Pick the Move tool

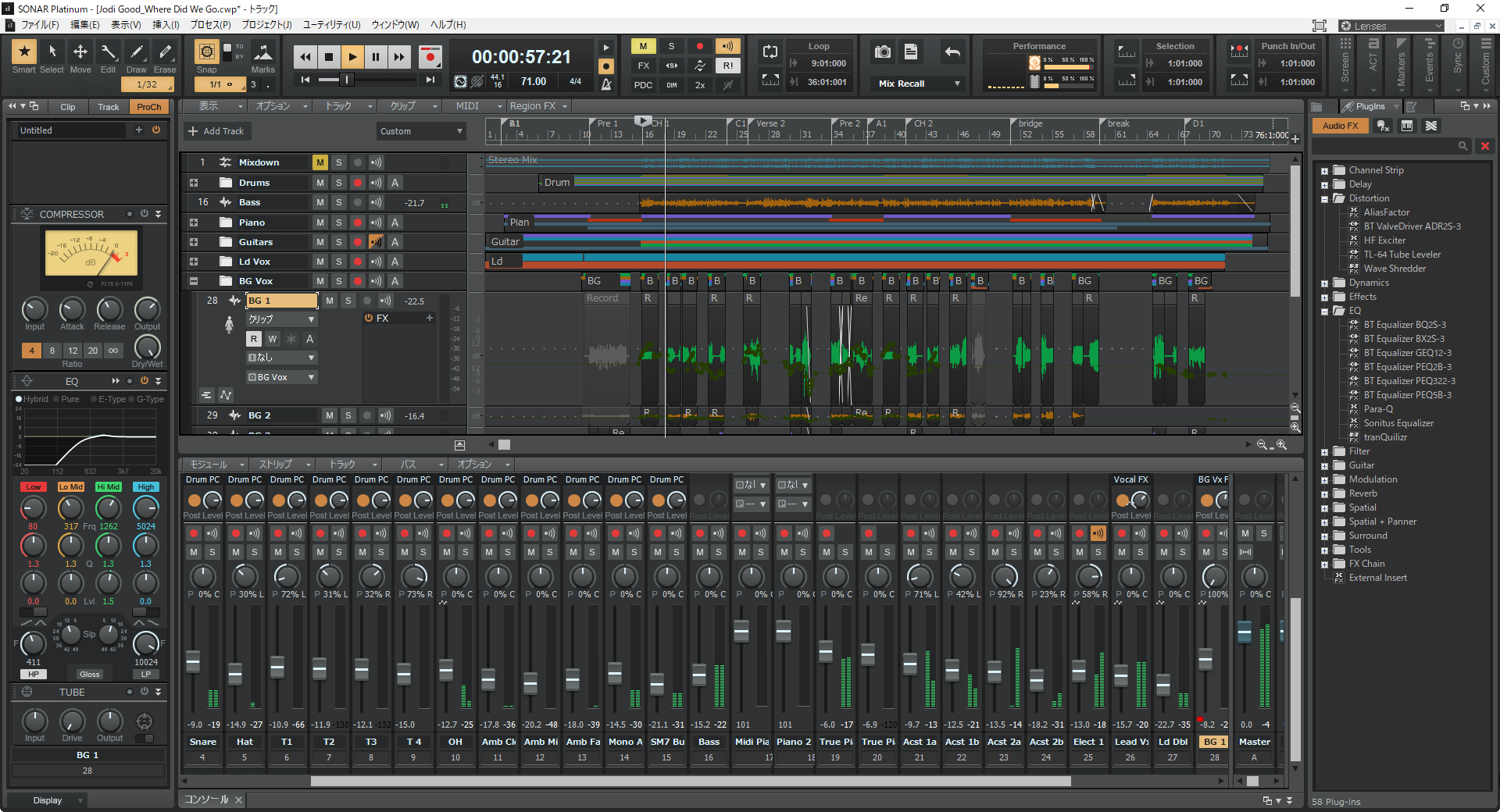tap(80, 52)
